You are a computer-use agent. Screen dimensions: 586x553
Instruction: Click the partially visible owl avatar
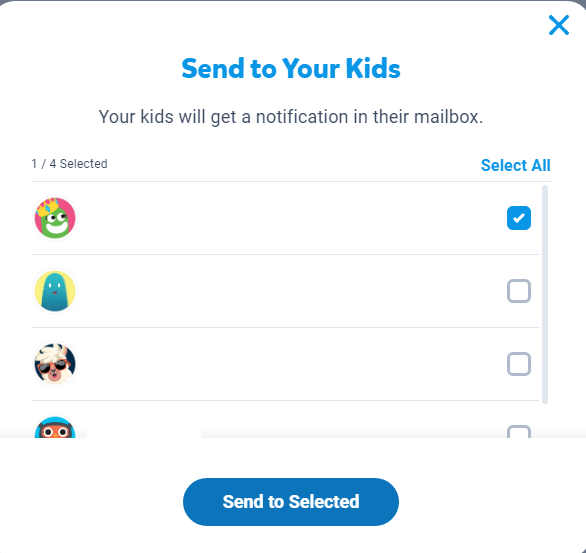[55, 426]
